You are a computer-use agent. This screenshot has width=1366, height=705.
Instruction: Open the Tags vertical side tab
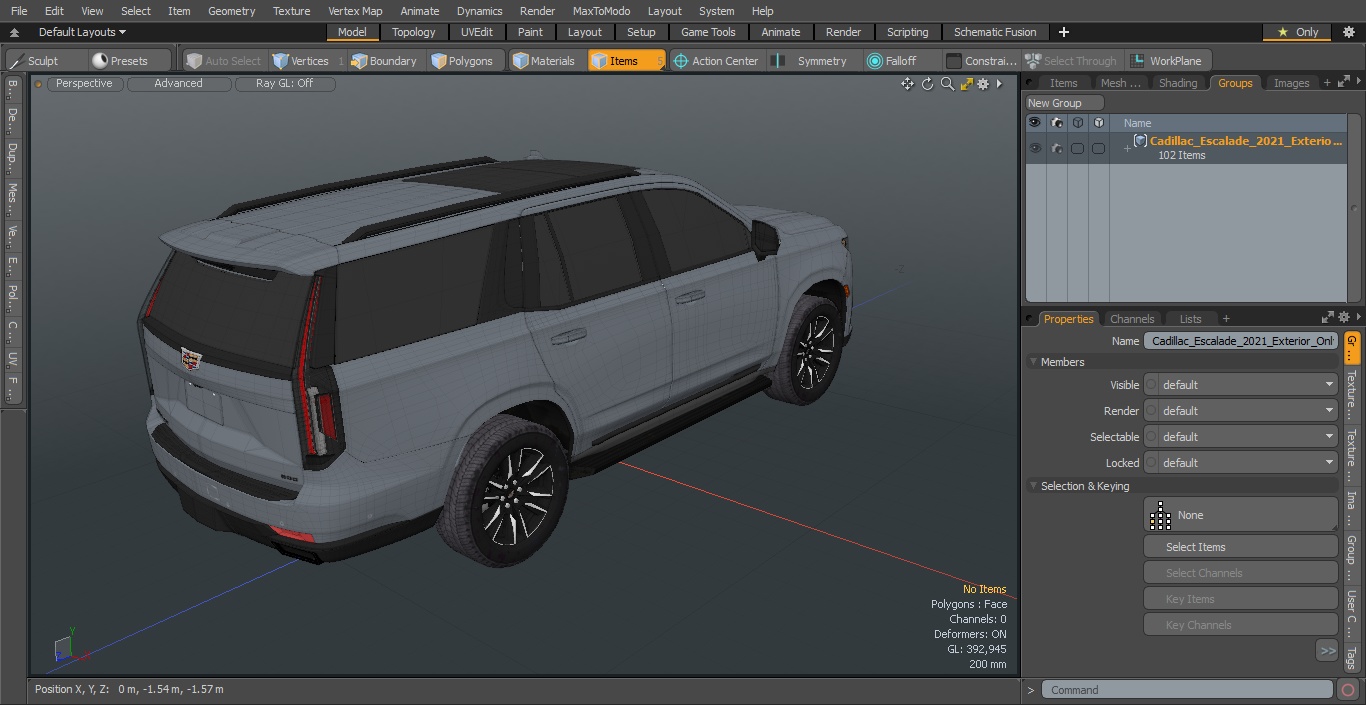(1352, 657)
